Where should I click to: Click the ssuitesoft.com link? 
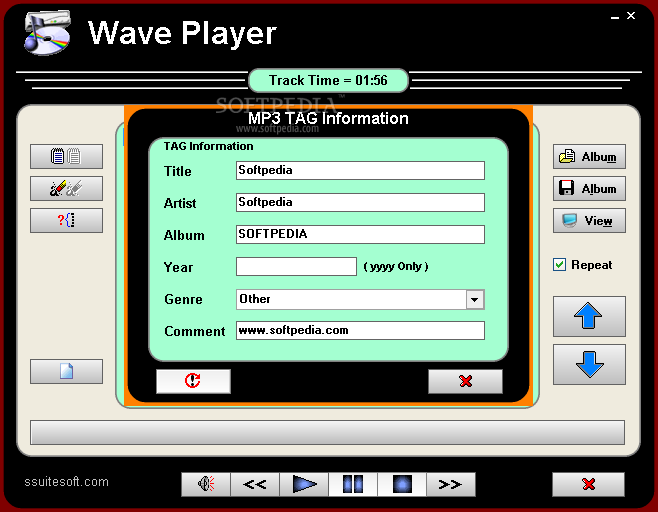(66, 482)
